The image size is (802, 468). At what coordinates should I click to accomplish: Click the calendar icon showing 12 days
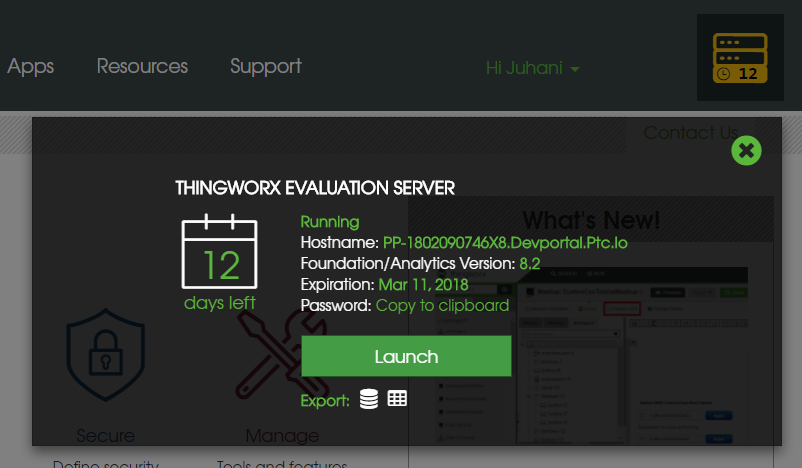click(x=219, y=252)
